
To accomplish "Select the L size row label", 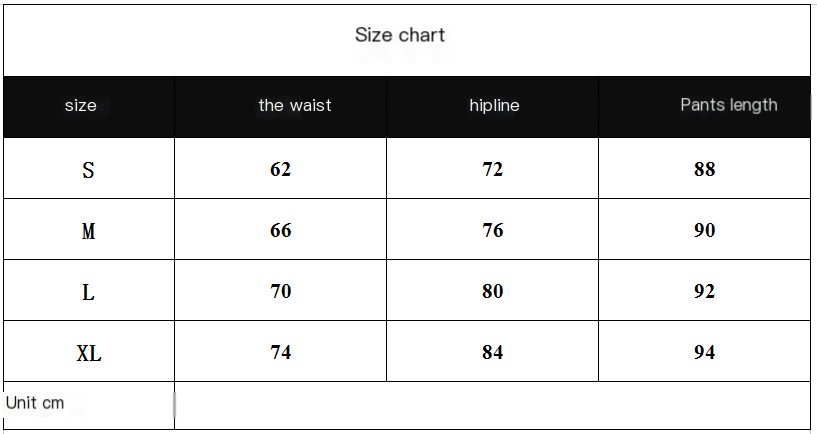I will (x=88, y=292).
